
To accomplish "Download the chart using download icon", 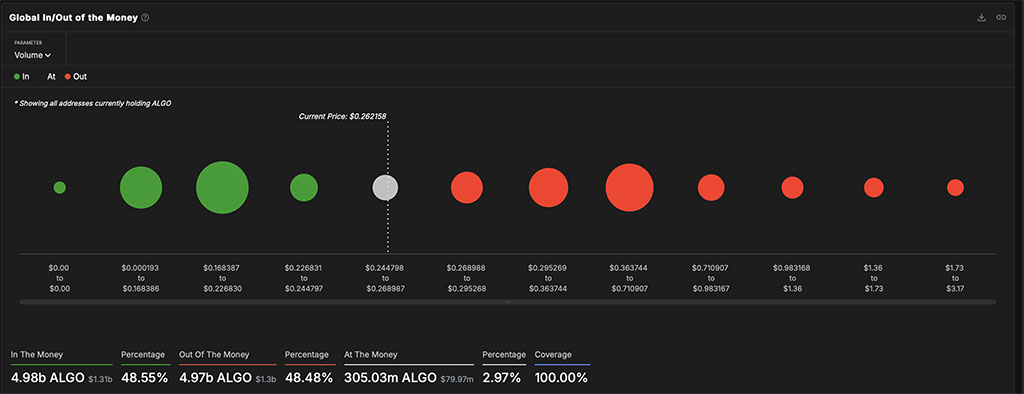I will click(x=981, y=18).
